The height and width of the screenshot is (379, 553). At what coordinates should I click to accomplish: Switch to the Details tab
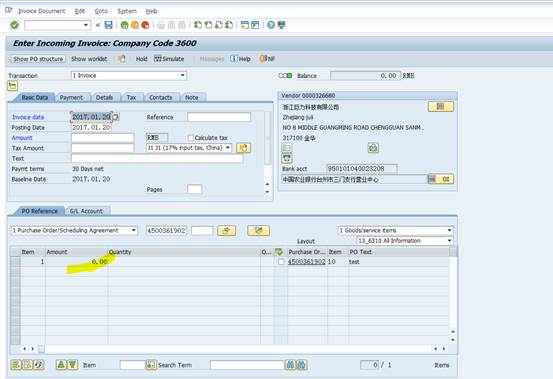(104, 97)
